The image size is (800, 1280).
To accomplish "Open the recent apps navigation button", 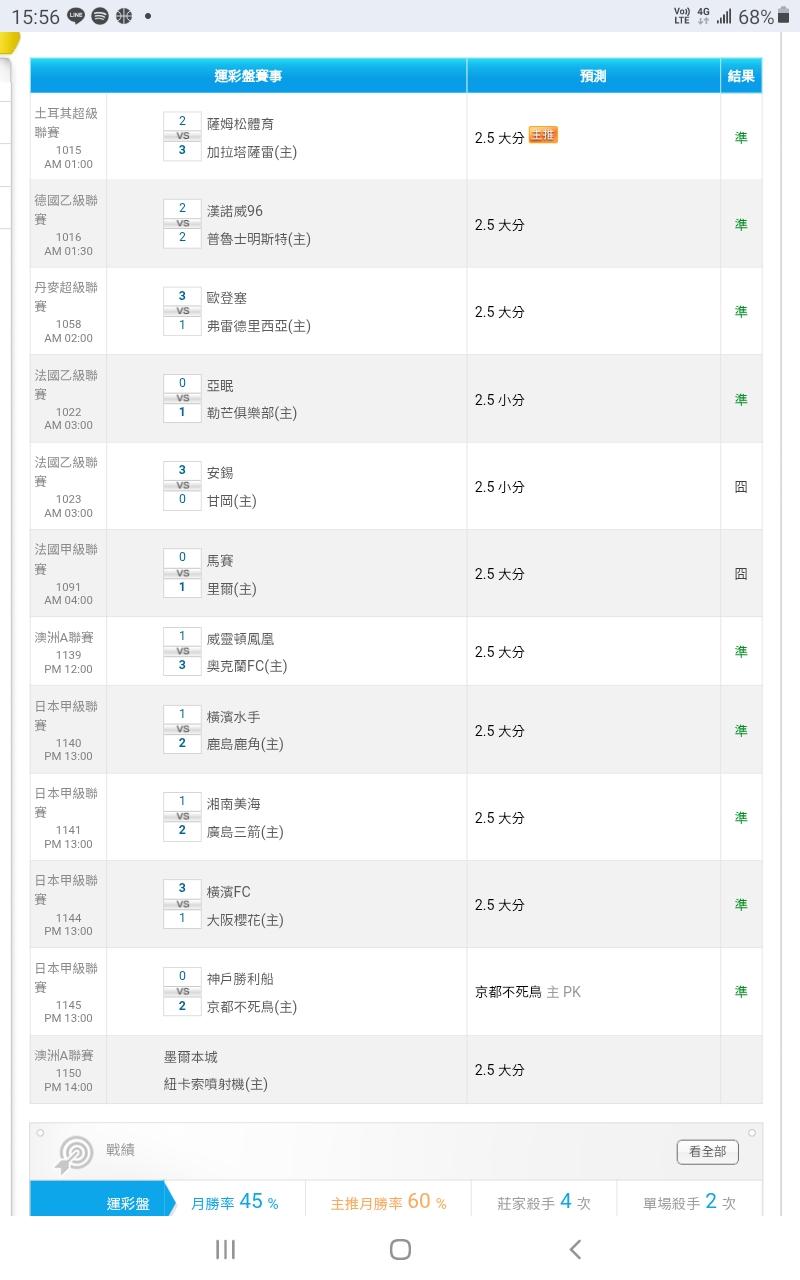I will pos(226,1249).
